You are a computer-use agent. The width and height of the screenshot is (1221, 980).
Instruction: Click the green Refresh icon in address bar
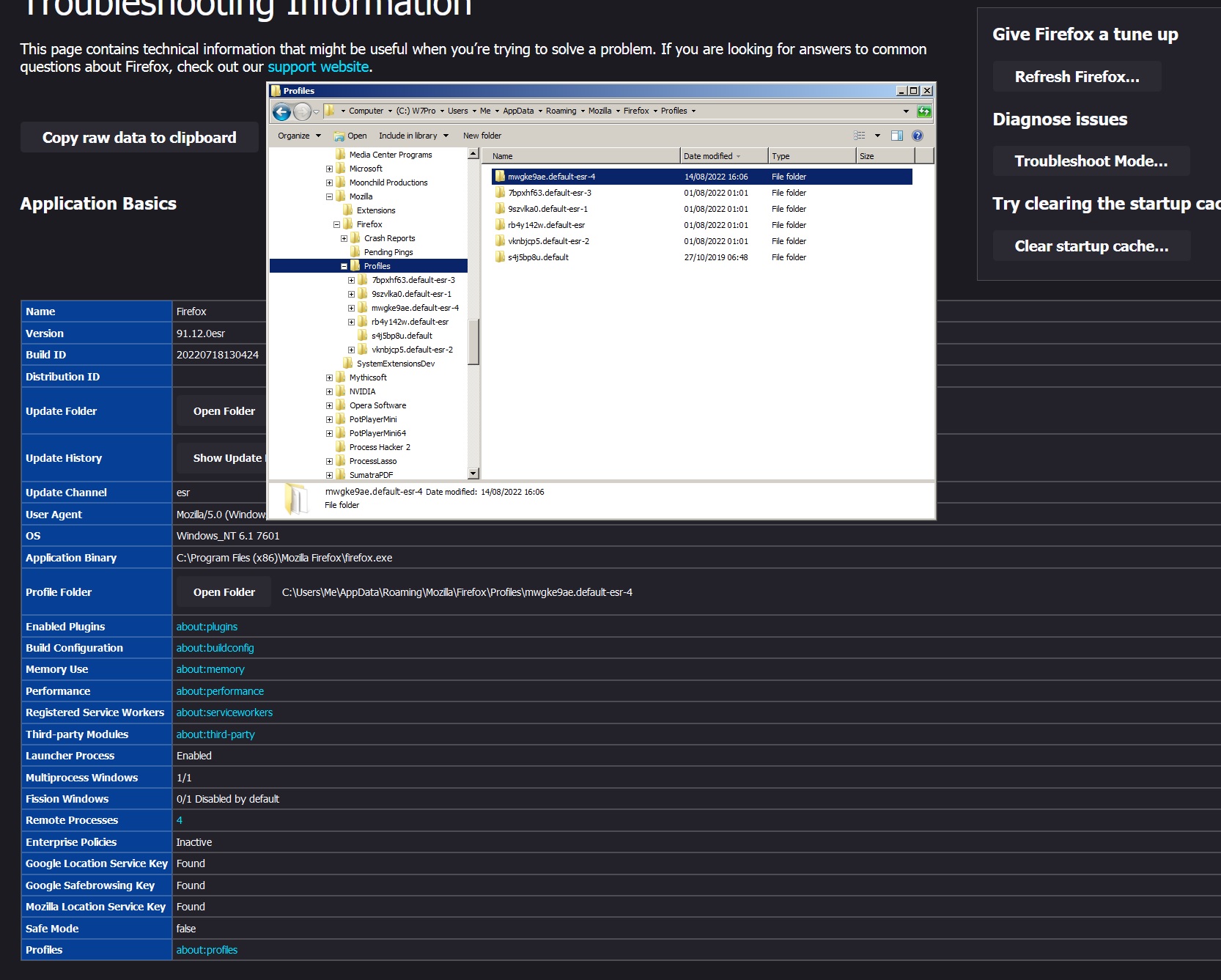pyautogui.click(x=924, y=111)
